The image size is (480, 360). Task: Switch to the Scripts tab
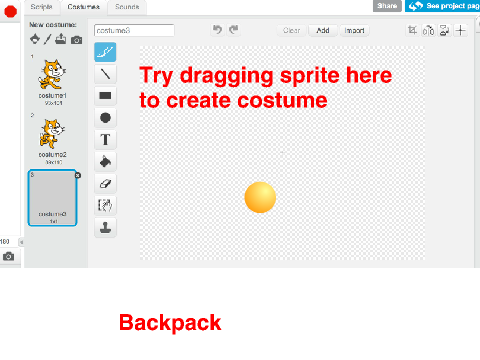[42, 7]
